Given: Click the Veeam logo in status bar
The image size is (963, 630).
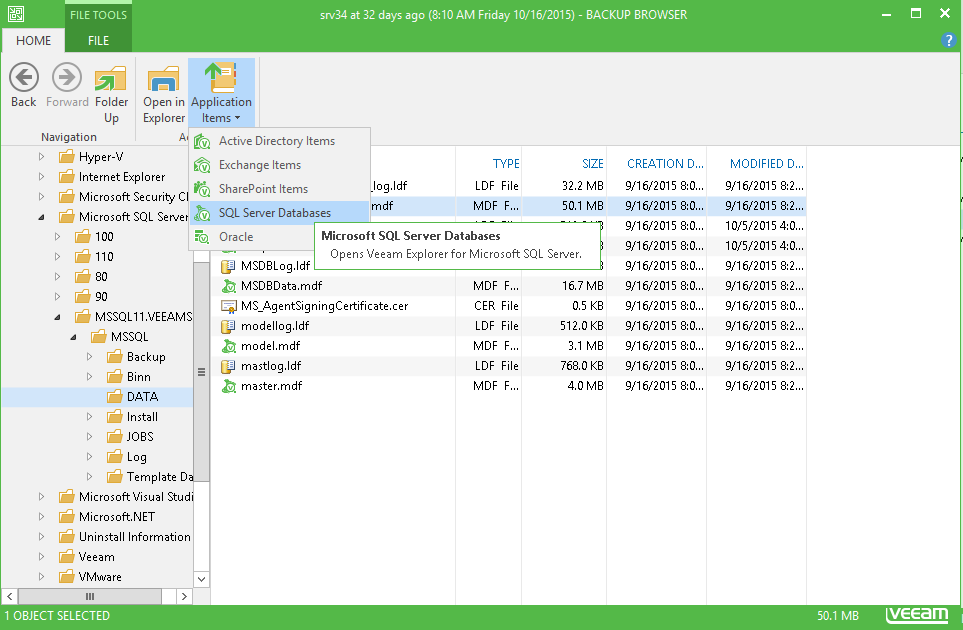Looking at the screenshot, I should 917,615.
